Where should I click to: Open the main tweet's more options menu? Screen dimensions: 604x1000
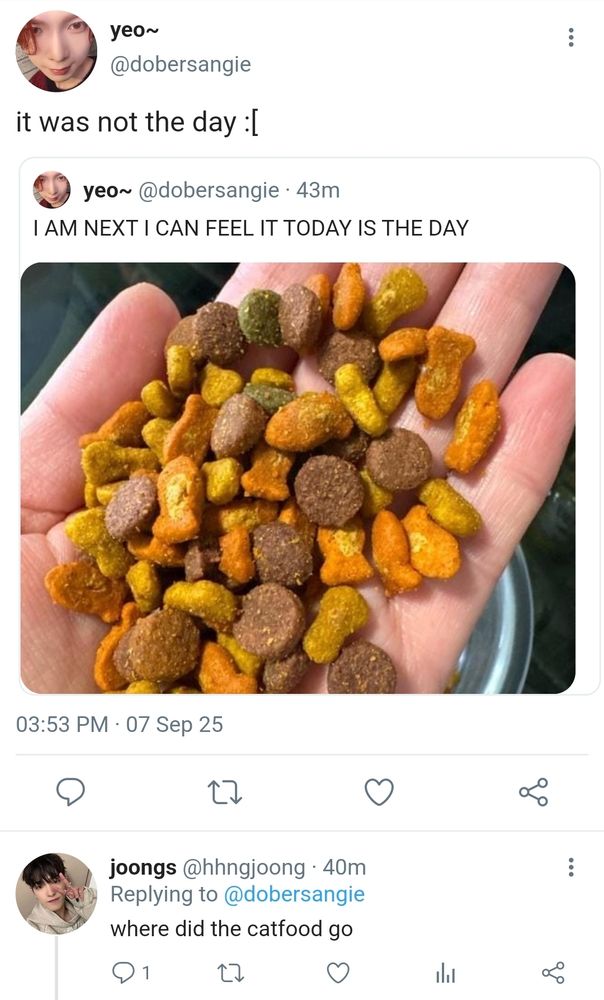click(571, 38)
